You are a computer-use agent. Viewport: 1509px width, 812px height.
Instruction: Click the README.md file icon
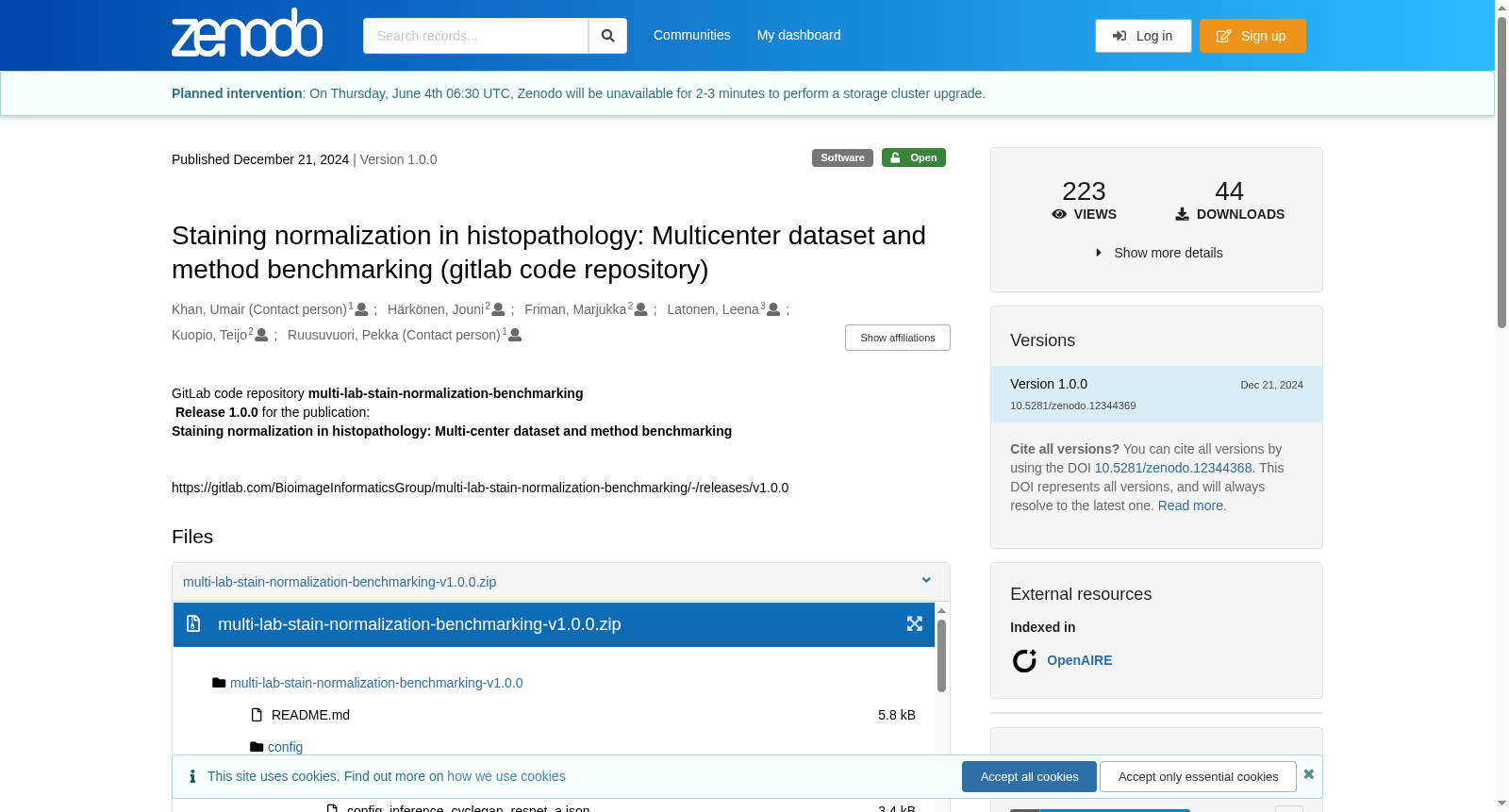tap(257, 715)
